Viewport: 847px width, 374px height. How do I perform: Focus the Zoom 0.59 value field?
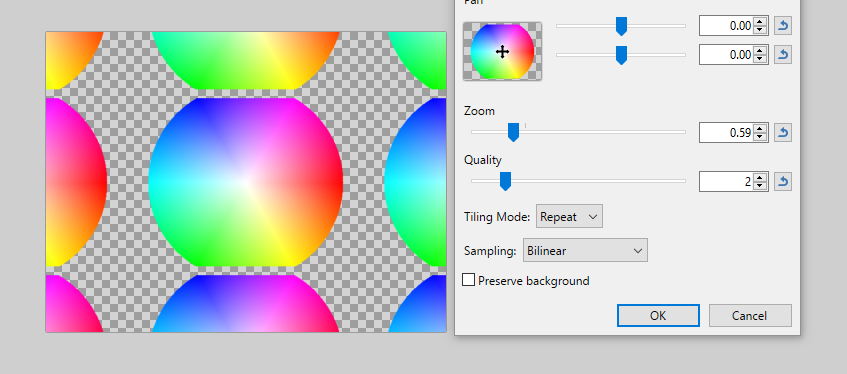click(726, 132)
